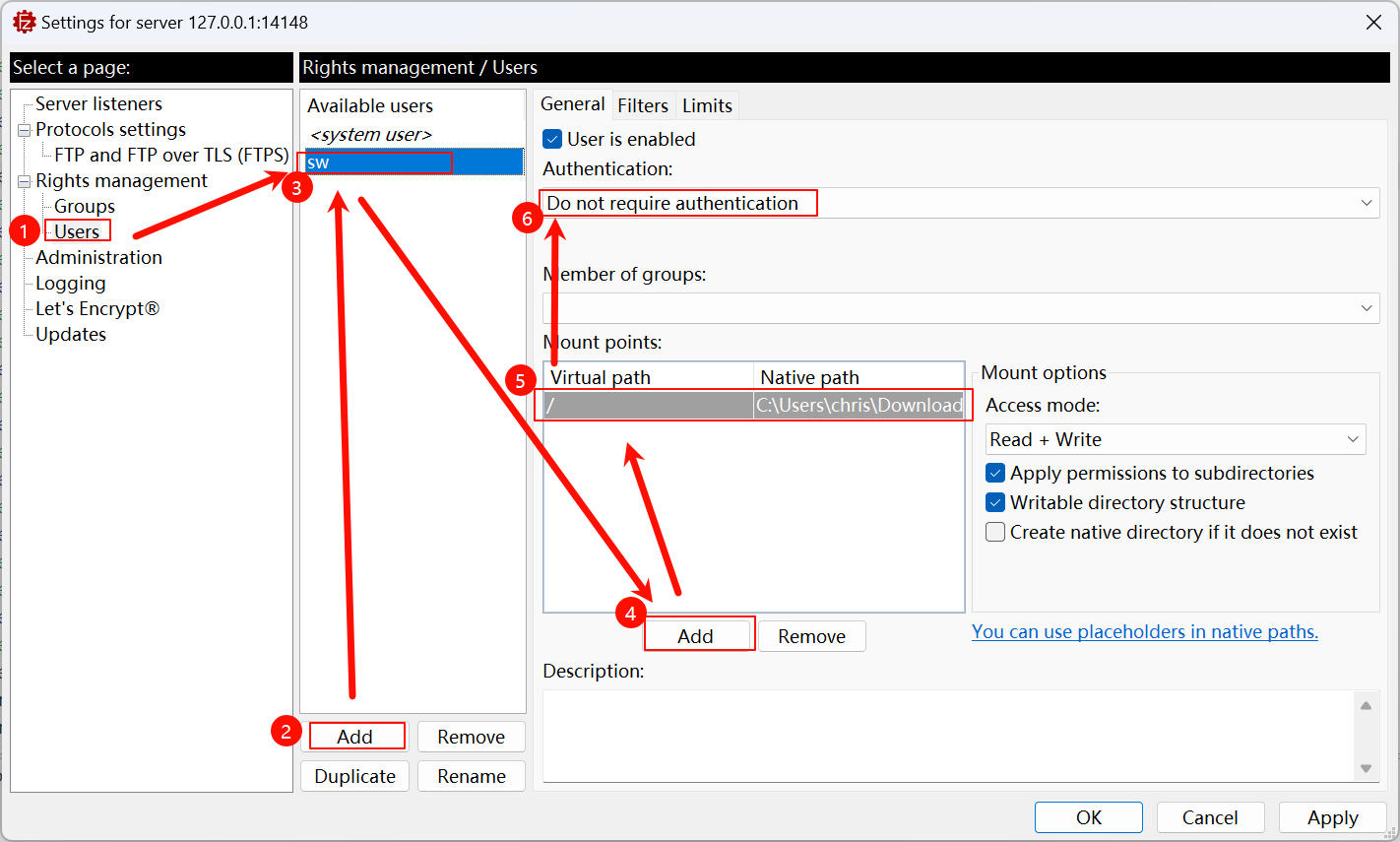Click the Virtual path column header
This screenshot has width=1400, height=842.
coord(648,377)
